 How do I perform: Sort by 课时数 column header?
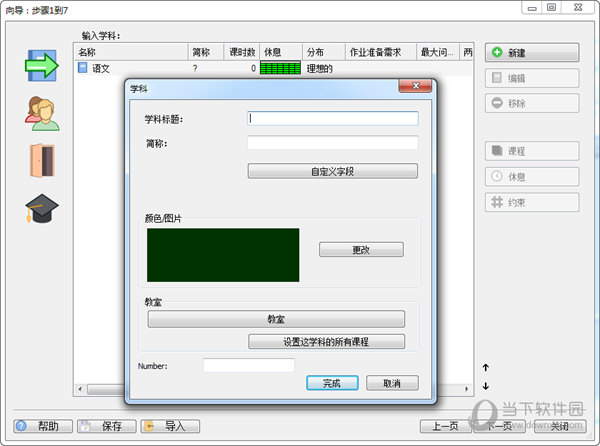coord(242,52)
